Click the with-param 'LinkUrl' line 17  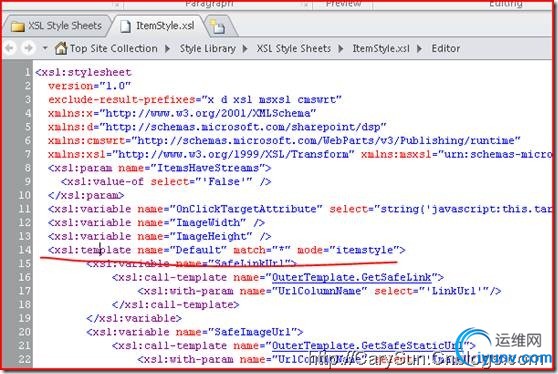319,291
